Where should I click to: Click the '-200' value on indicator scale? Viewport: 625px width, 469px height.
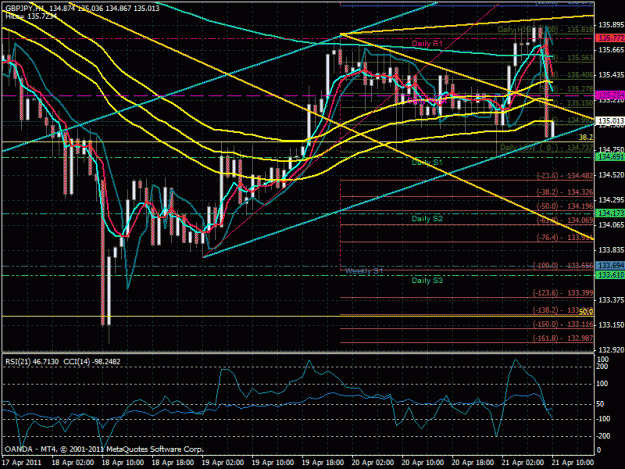tap(603, 436)
